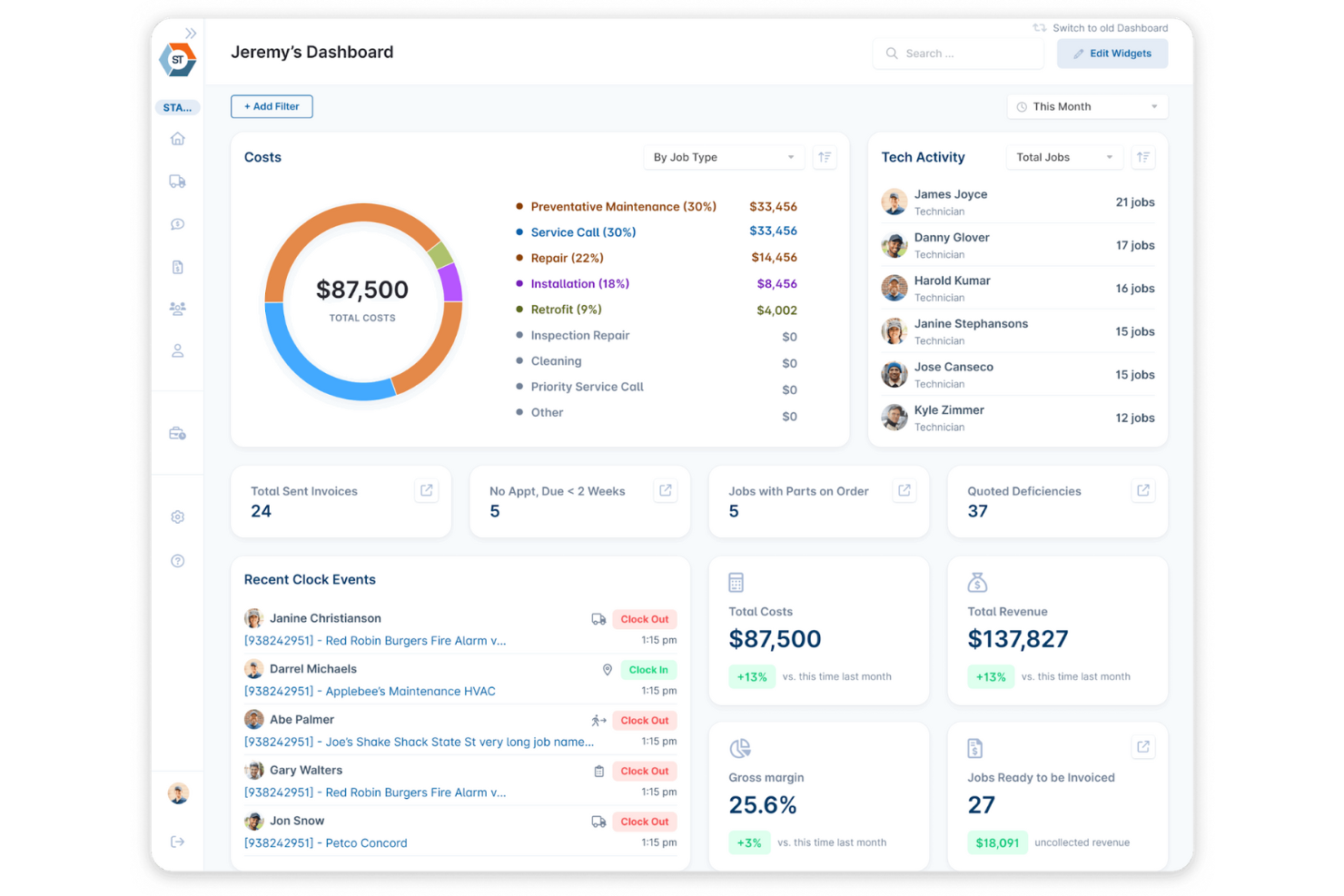Open the Applebee's Maintenance HVAC job link
Screen dimensions: 1344x896
coord(369,691)
